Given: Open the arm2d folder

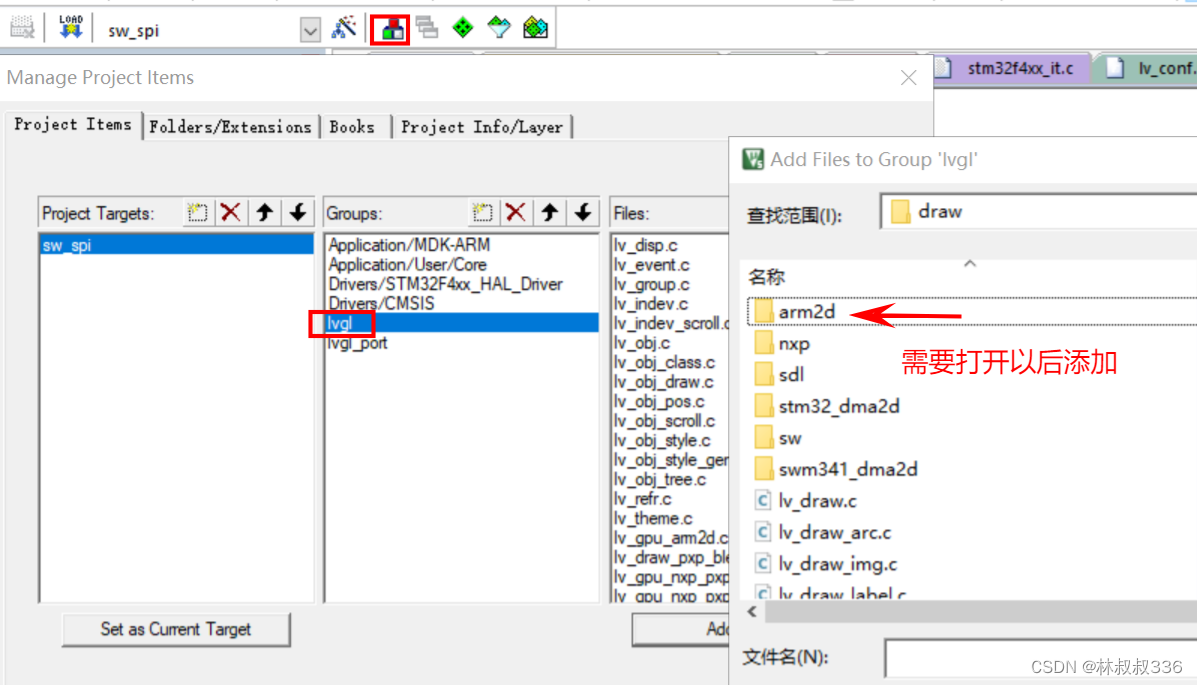Looking at the screenshot, I should (x=807, y=312).
